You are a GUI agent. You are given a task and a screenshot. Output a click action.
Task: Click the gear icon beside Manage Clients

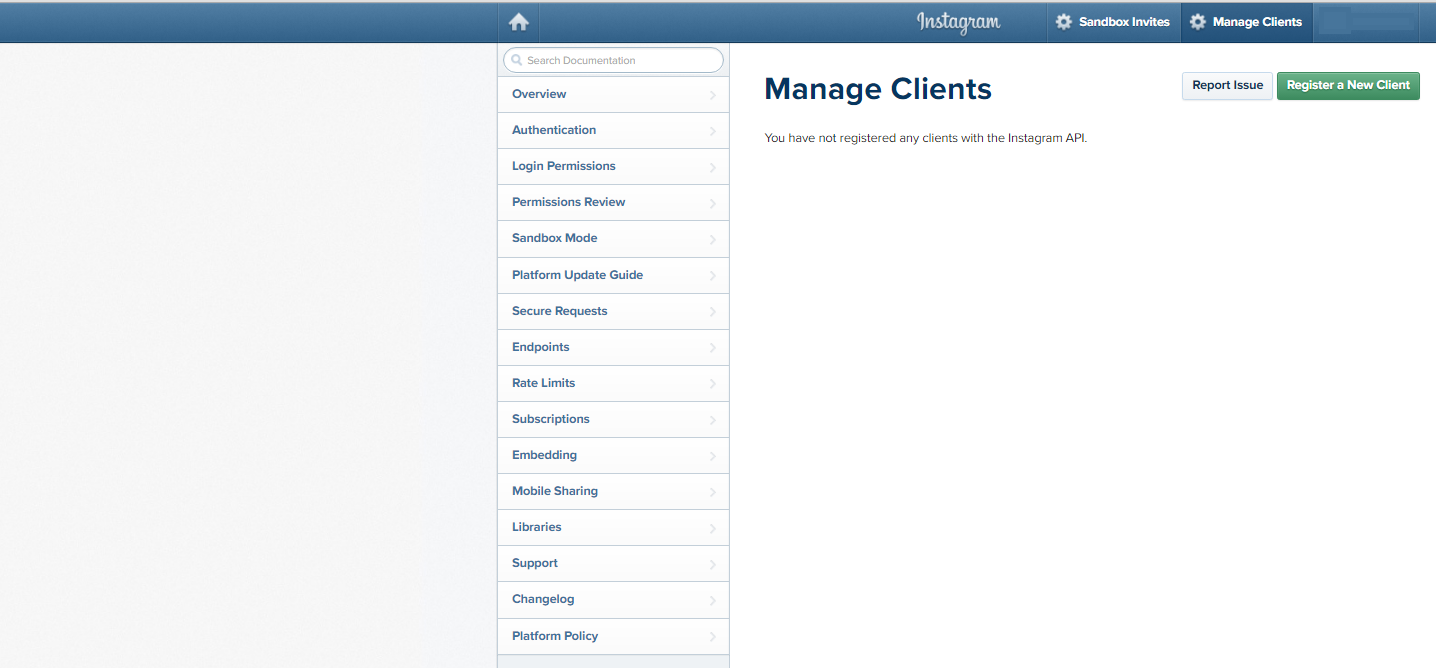click(1198, 22)
